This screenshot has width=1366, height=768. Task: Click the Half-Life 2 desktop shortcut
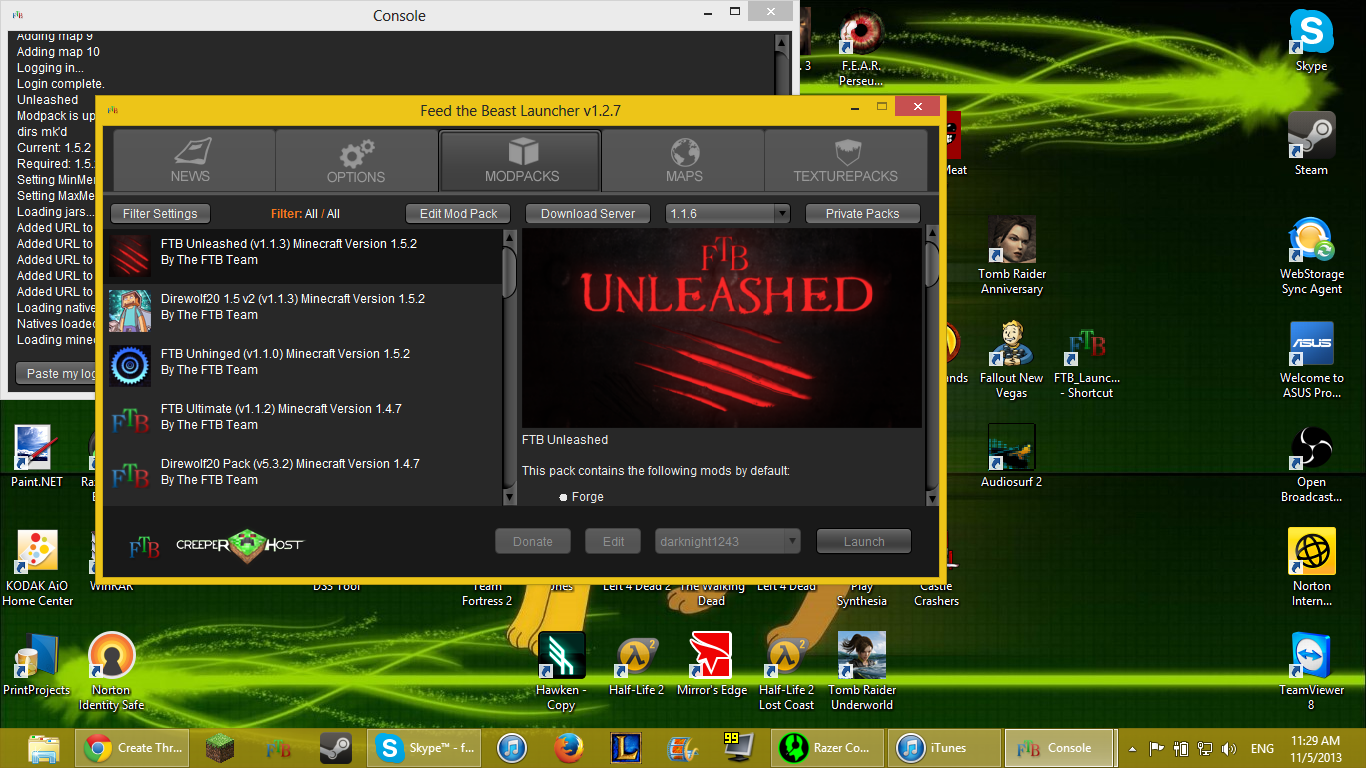[637, 665]
